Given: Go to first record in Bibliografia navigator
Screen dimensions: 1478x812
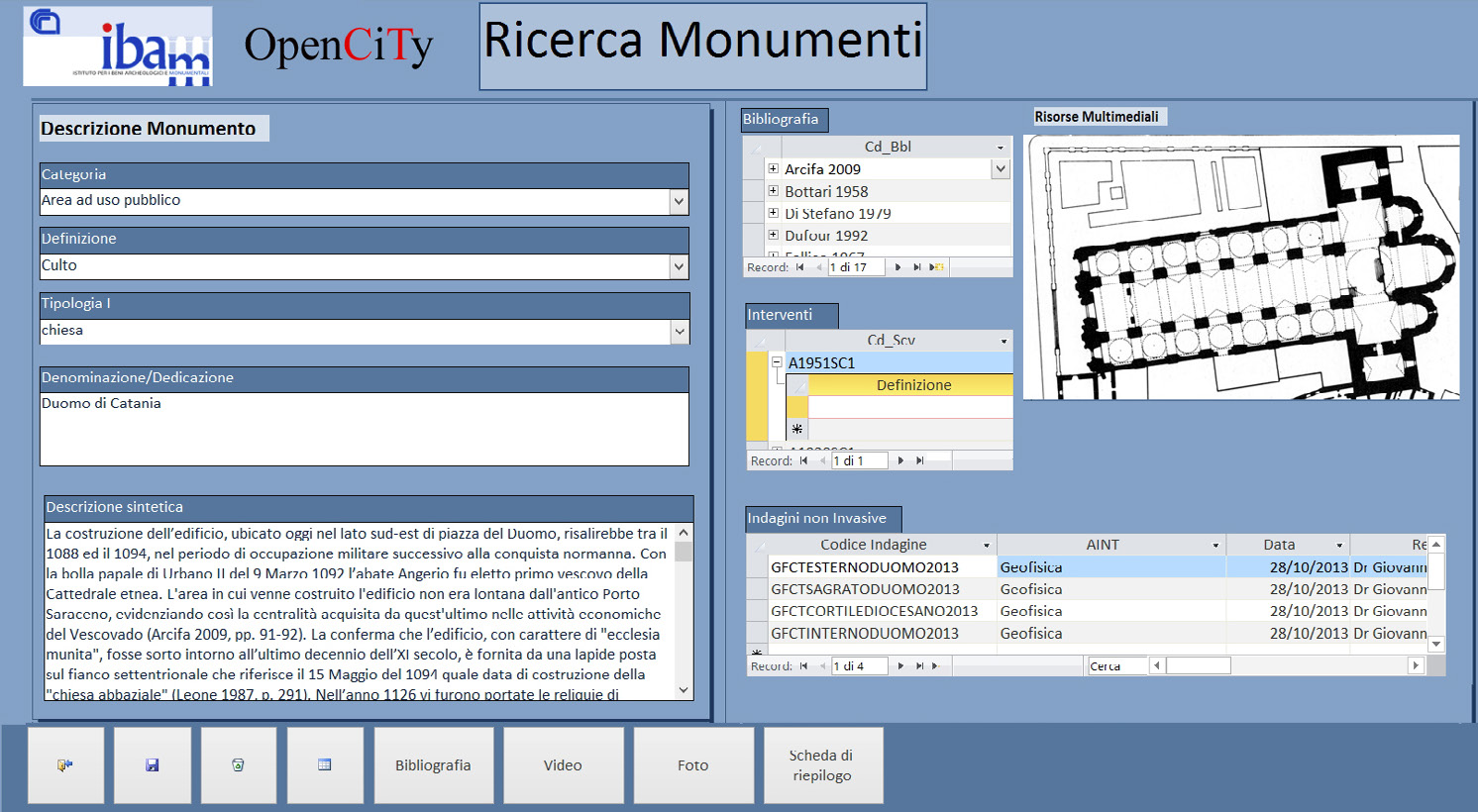Looking at the screenshot, I should pos(799,267).
